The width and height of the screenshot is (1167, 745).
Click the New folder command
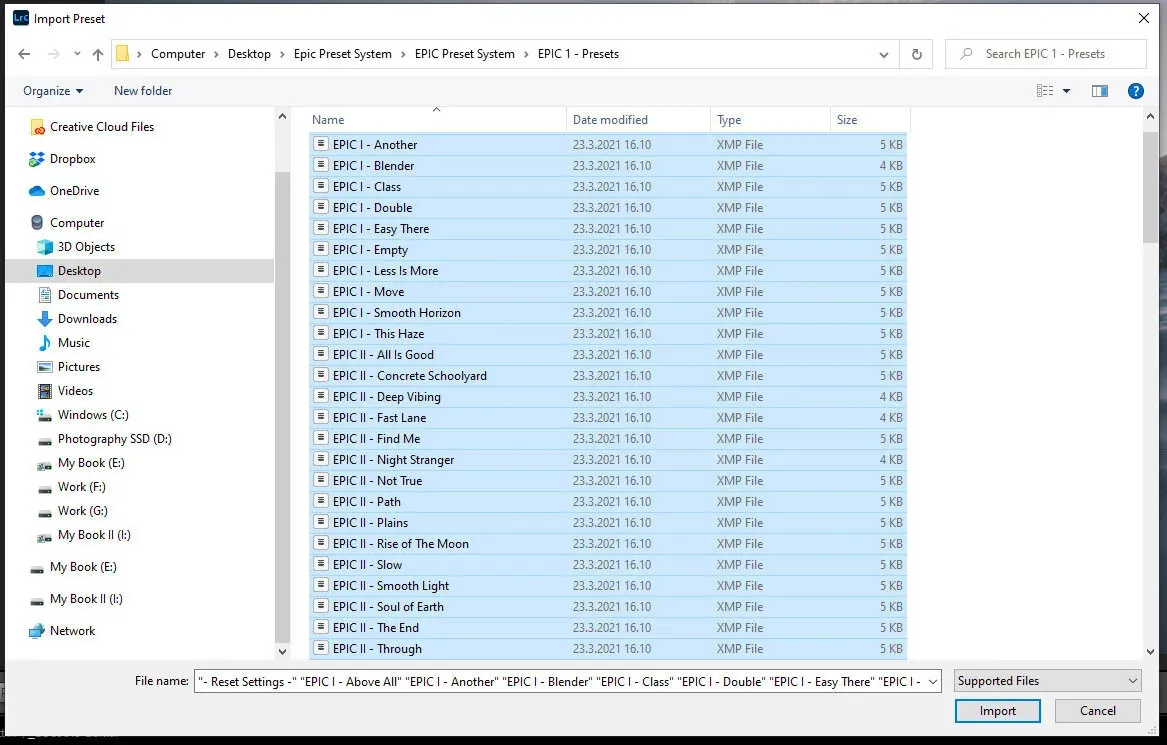click(x=142, y=90)
